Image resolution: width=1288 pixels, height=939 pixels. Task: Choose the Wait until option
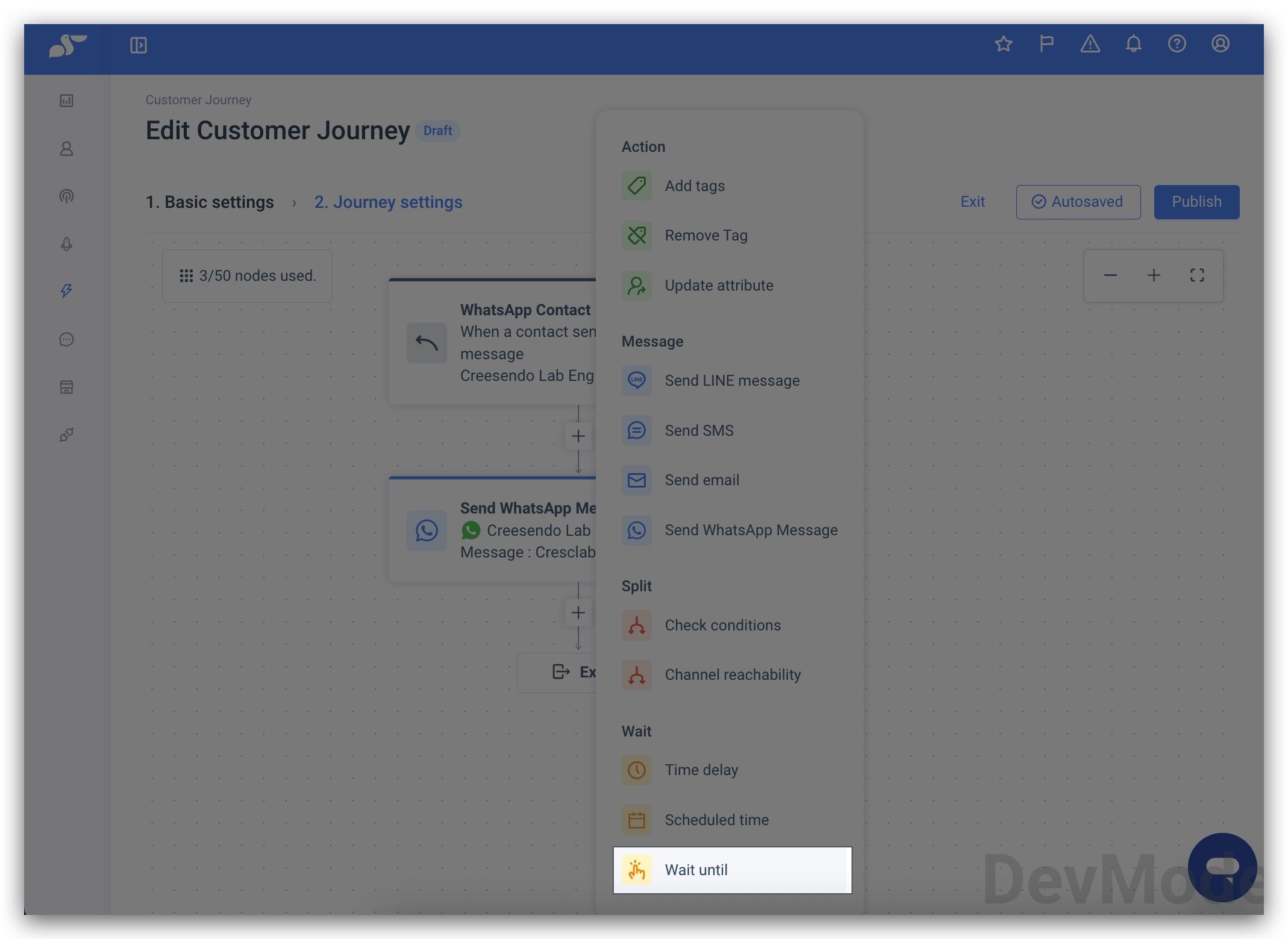pyautogui.click(x=733, y=870)
